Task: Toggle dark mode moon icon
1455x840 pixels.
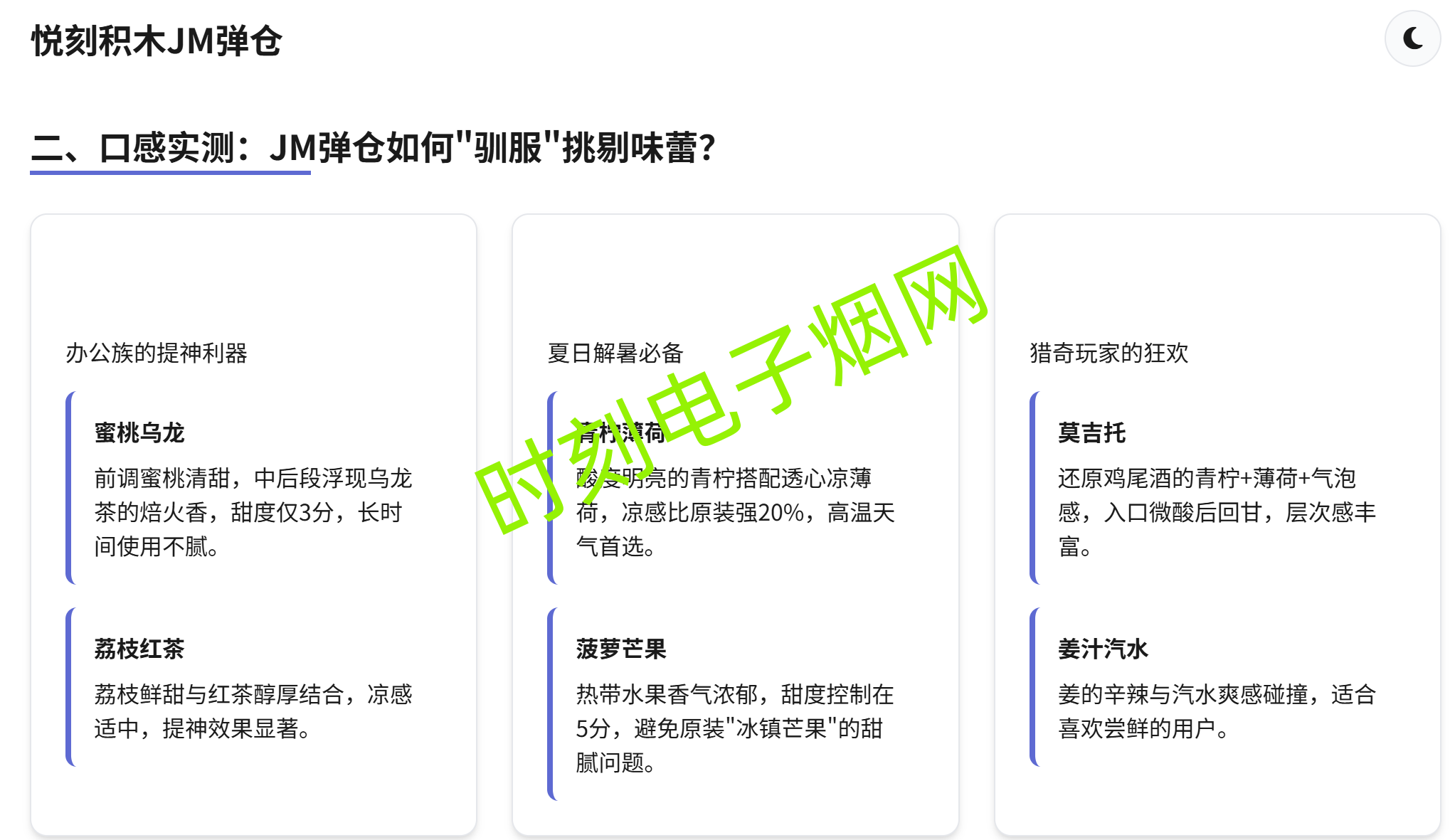Action: [x=1412, y=38]
